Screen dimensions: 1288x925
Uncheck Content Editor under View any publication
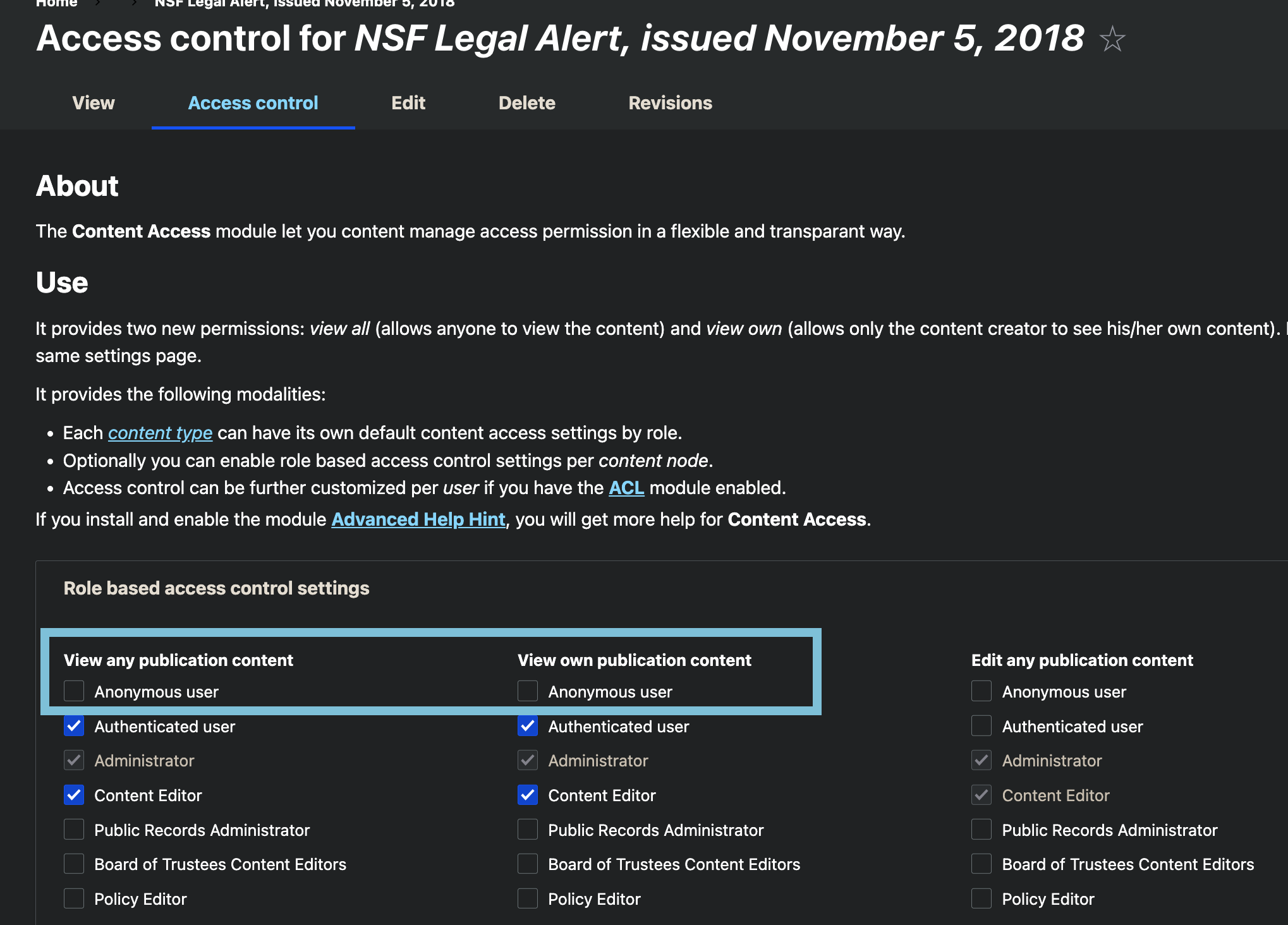(74, 795)
